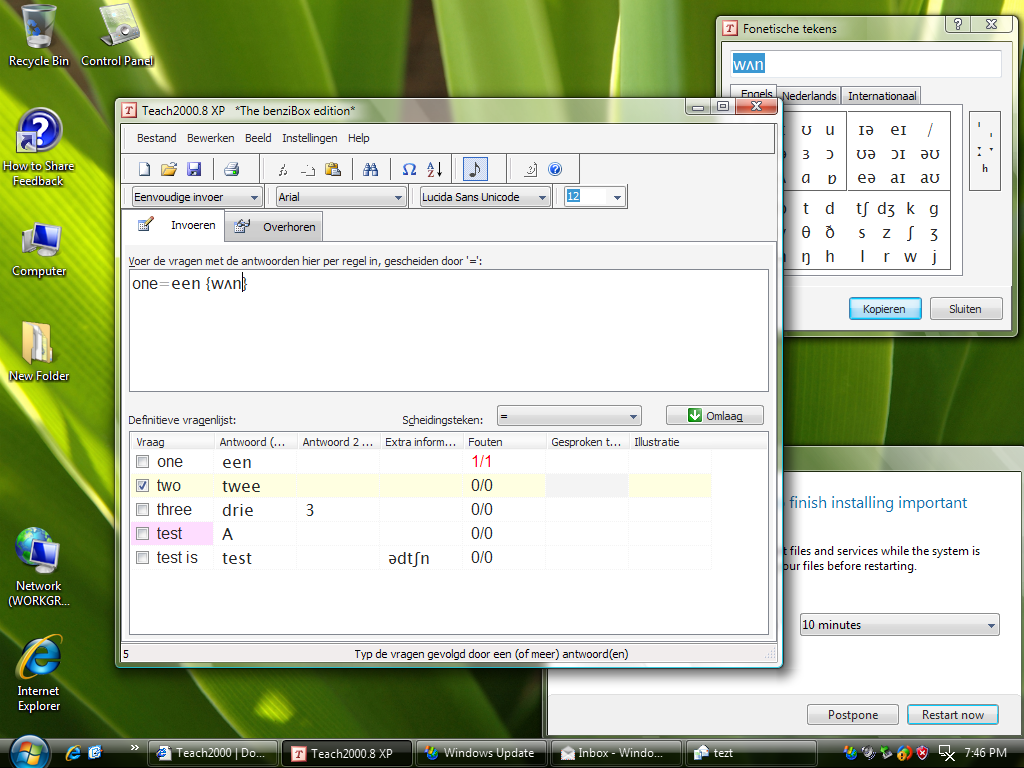The image size is (1024, 768).
Task: Toggle the music note sound button
Action: tap(475, 170)
